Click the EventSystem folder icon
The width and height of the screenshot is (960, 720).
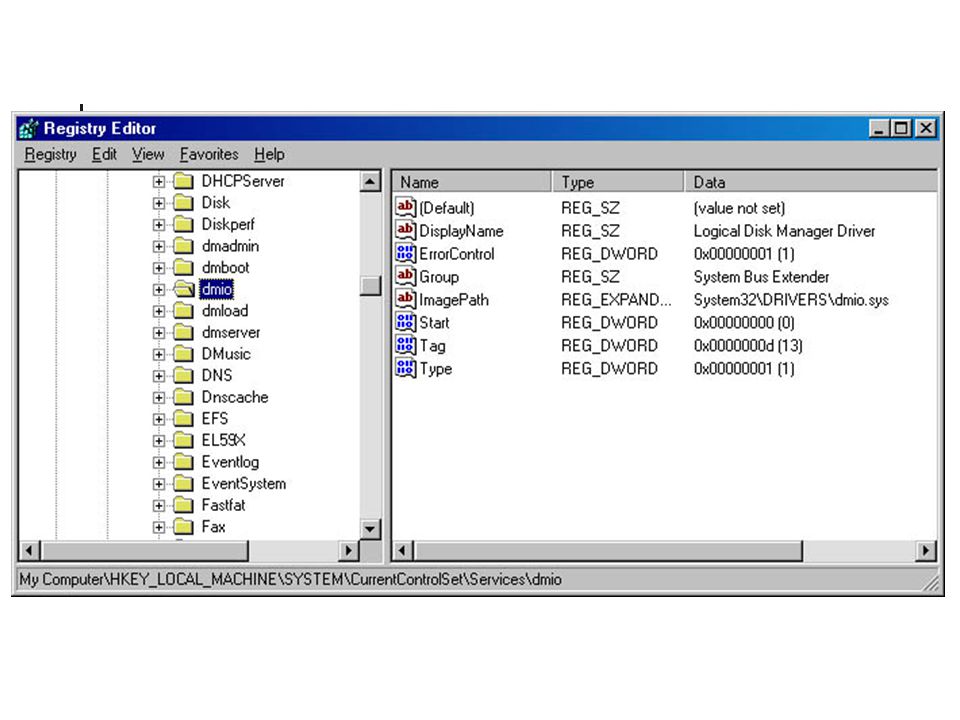pyautogui.click(x=183, y=484)
